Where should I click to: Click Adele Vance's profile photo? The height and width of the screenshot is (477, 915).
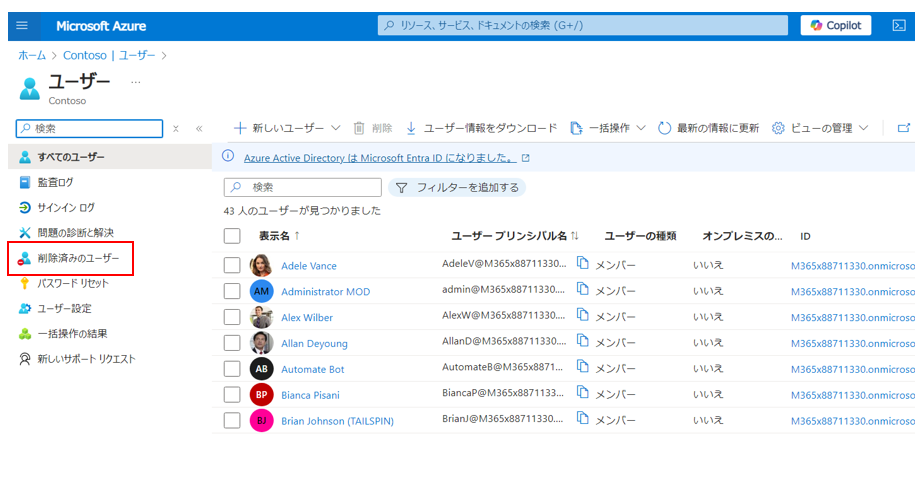pyautogui.click(x=261, y=265)
